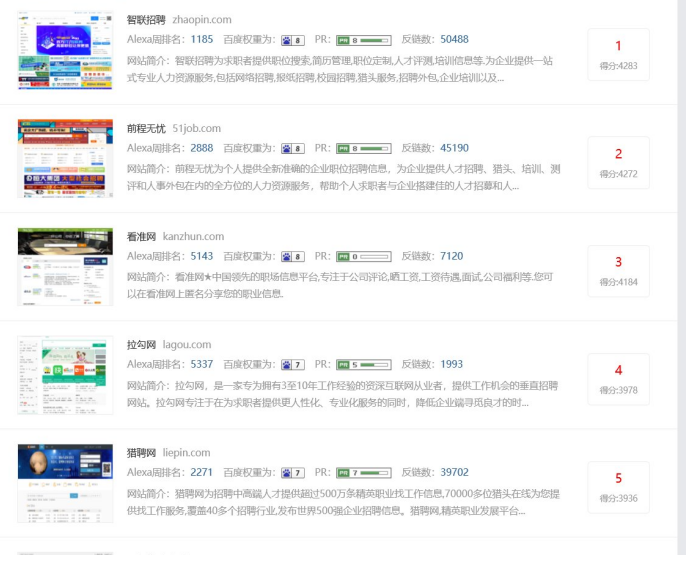
Task: Open the 51job.com domain link
Action: click(x=196, y=128)
